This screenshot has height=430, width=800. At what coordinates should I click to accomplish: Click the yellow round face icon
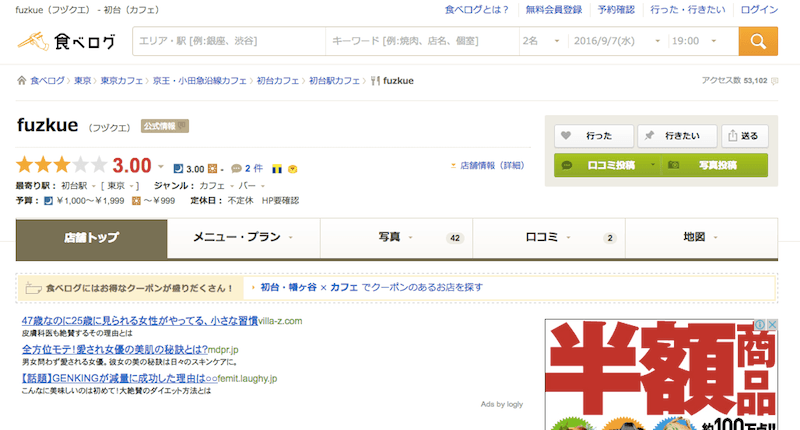(293, 169)
